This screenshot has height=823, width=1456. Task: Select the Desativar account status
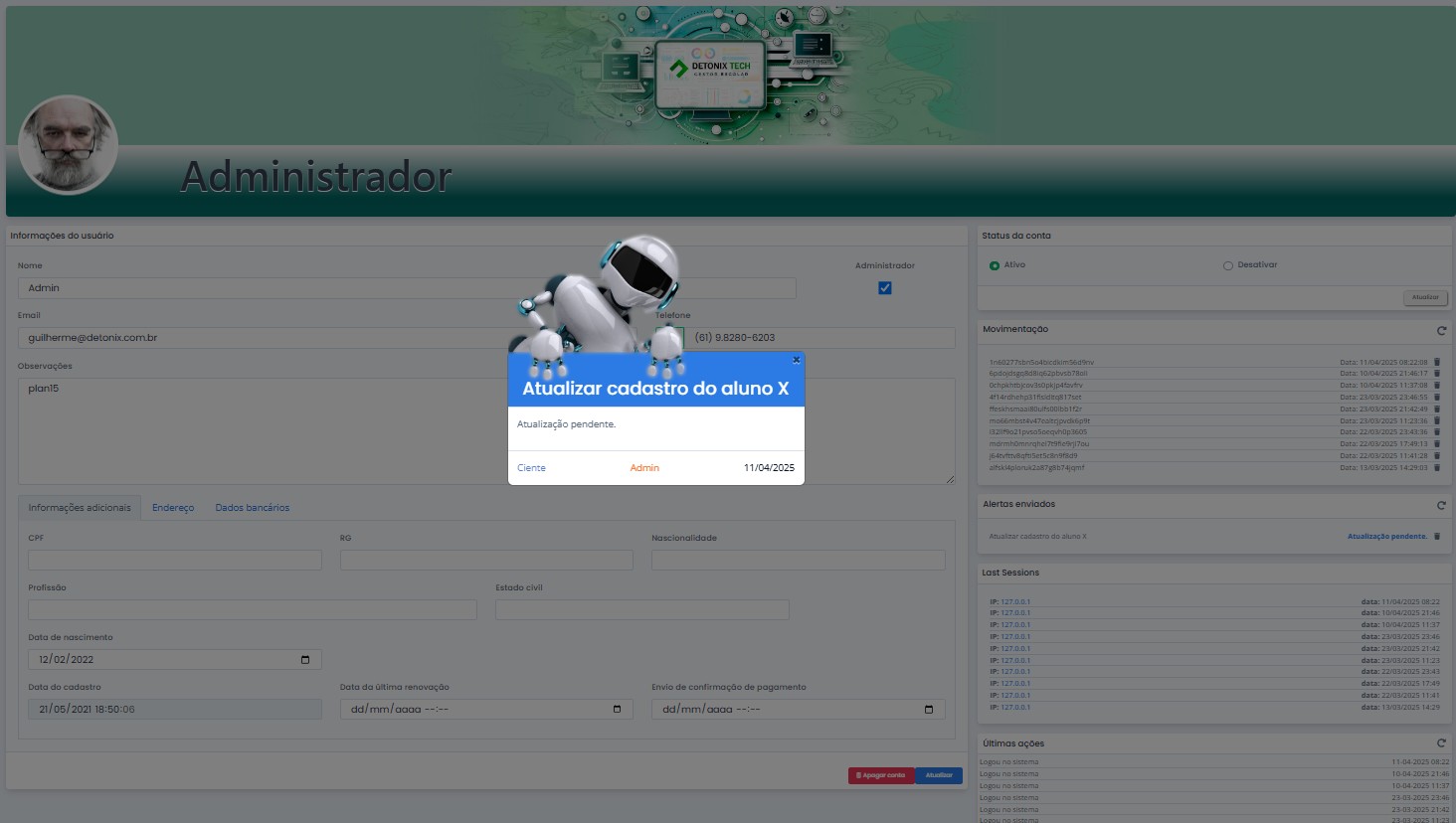[1228, 265]
